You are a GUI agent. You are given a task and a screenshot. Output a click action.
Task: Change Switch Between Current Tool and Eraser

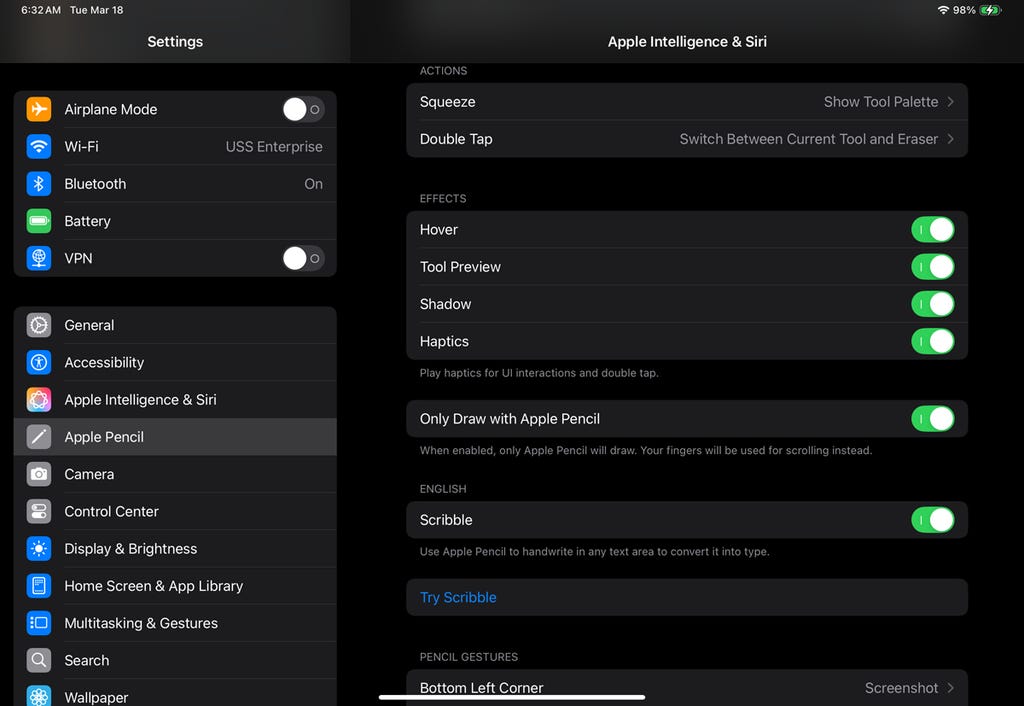click(808, 139)
